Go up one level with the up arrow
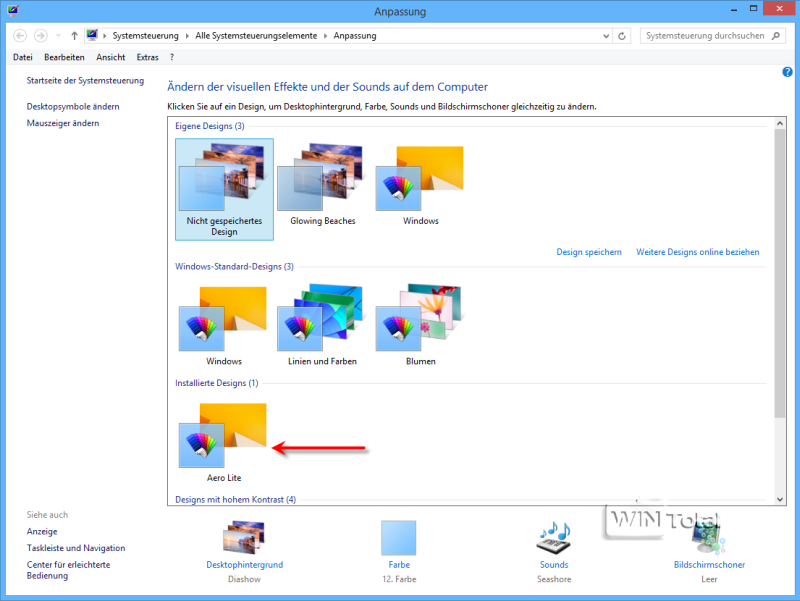The height and width of the screenshot is (601, 800). click(74, 36)
